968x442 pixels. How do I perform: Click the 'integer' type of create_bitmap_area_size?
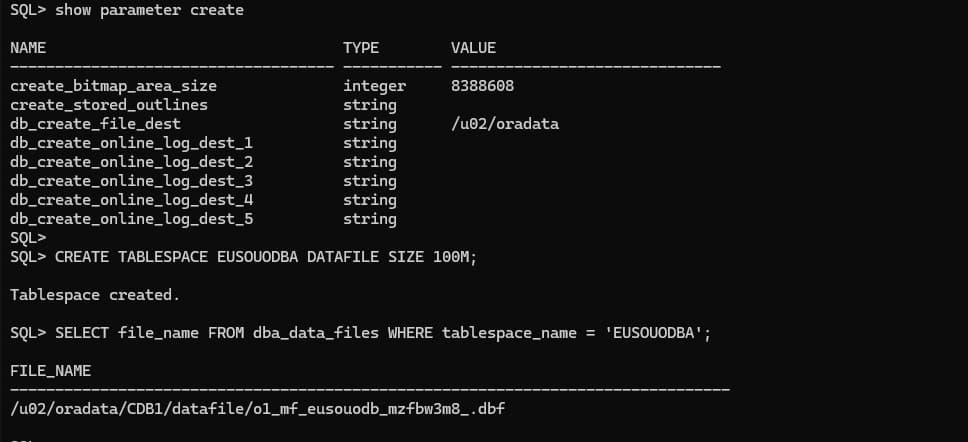pyautogui.click(x=374, y=86)
